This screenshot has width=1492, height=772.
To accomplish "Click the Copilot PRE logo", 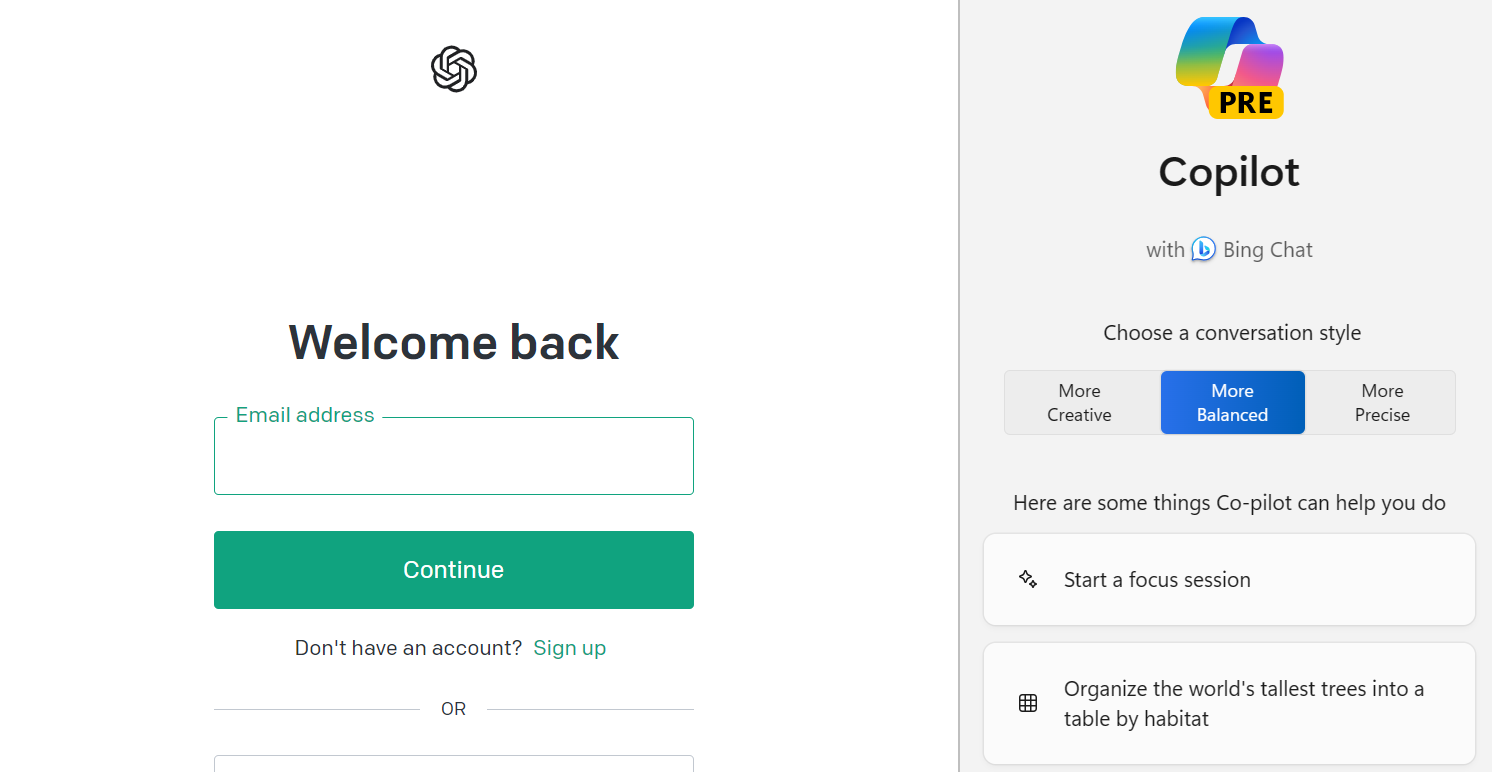I will pyautogui.click(x=1229, y=67).
